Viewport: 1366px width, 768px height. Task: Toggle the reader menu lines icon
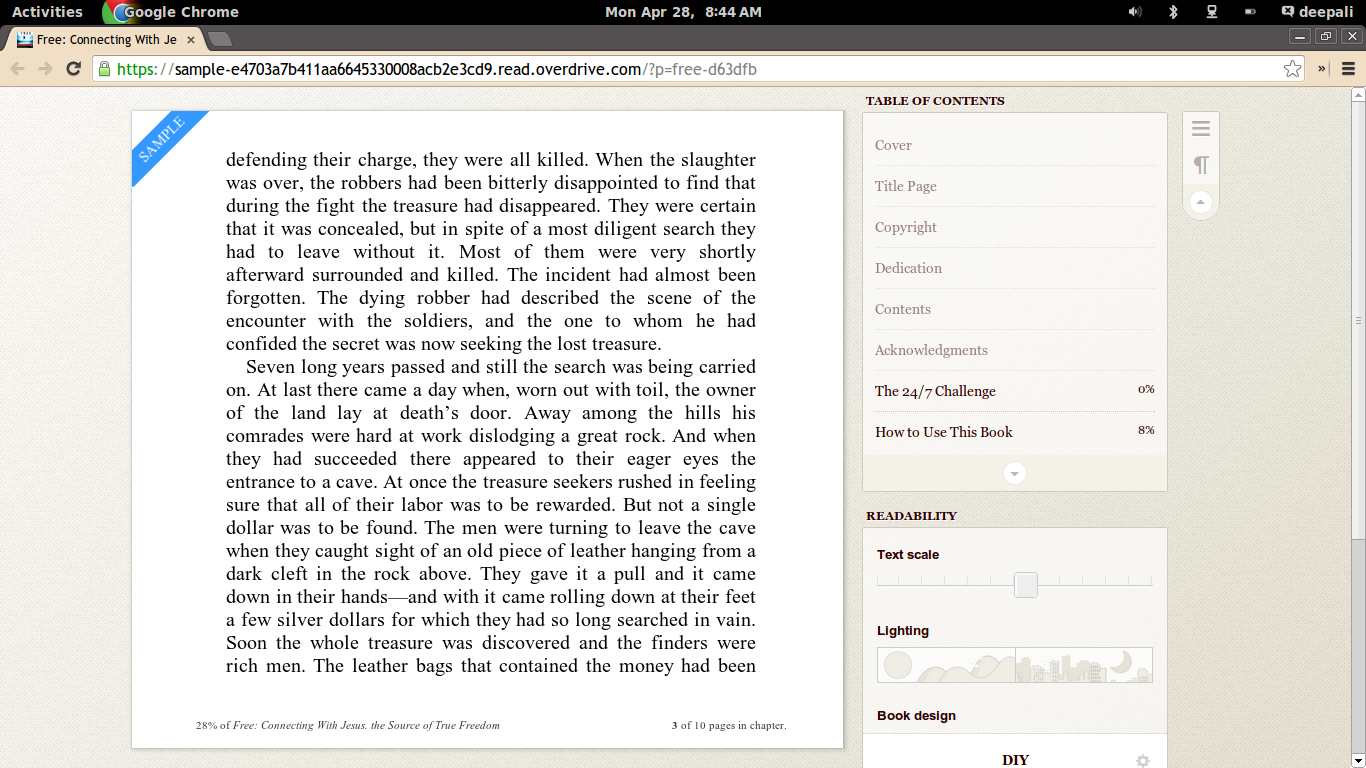[1201, 128]
